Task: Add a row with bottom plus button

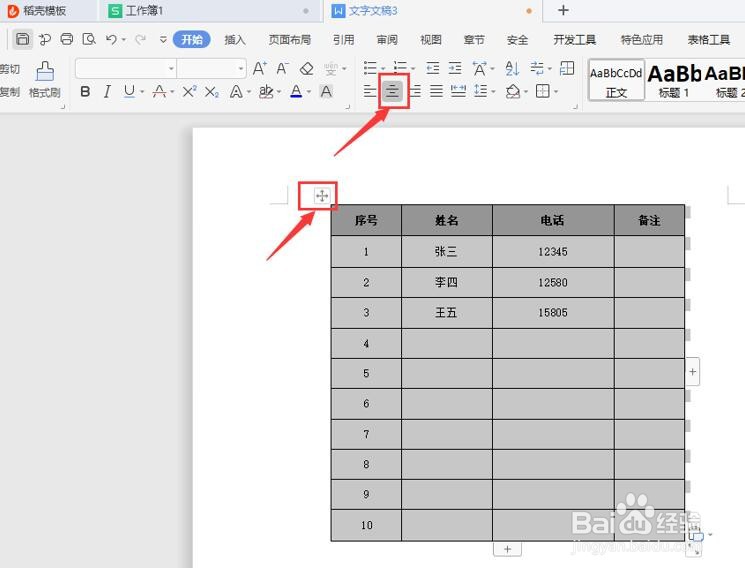Action: (x=507, y=549)
